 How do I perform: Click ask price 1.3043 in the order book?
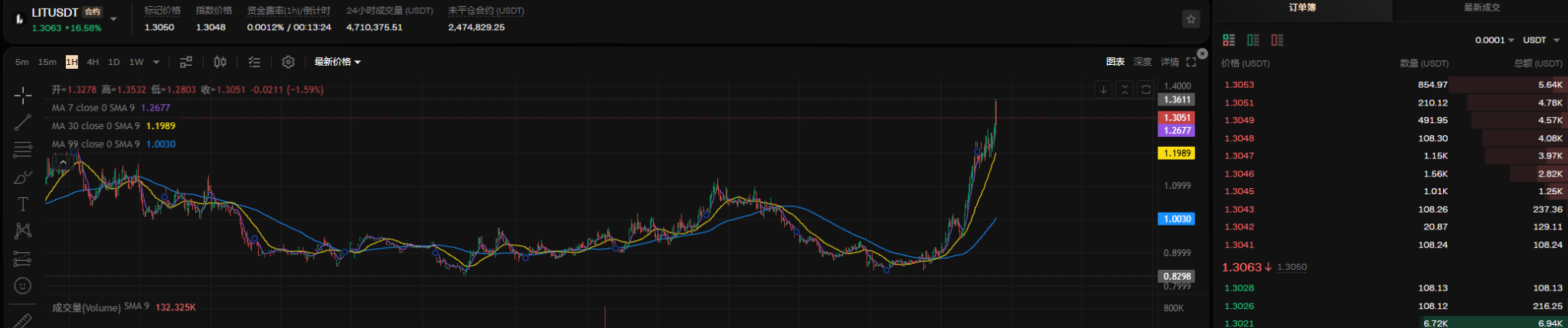[1239, 209]
